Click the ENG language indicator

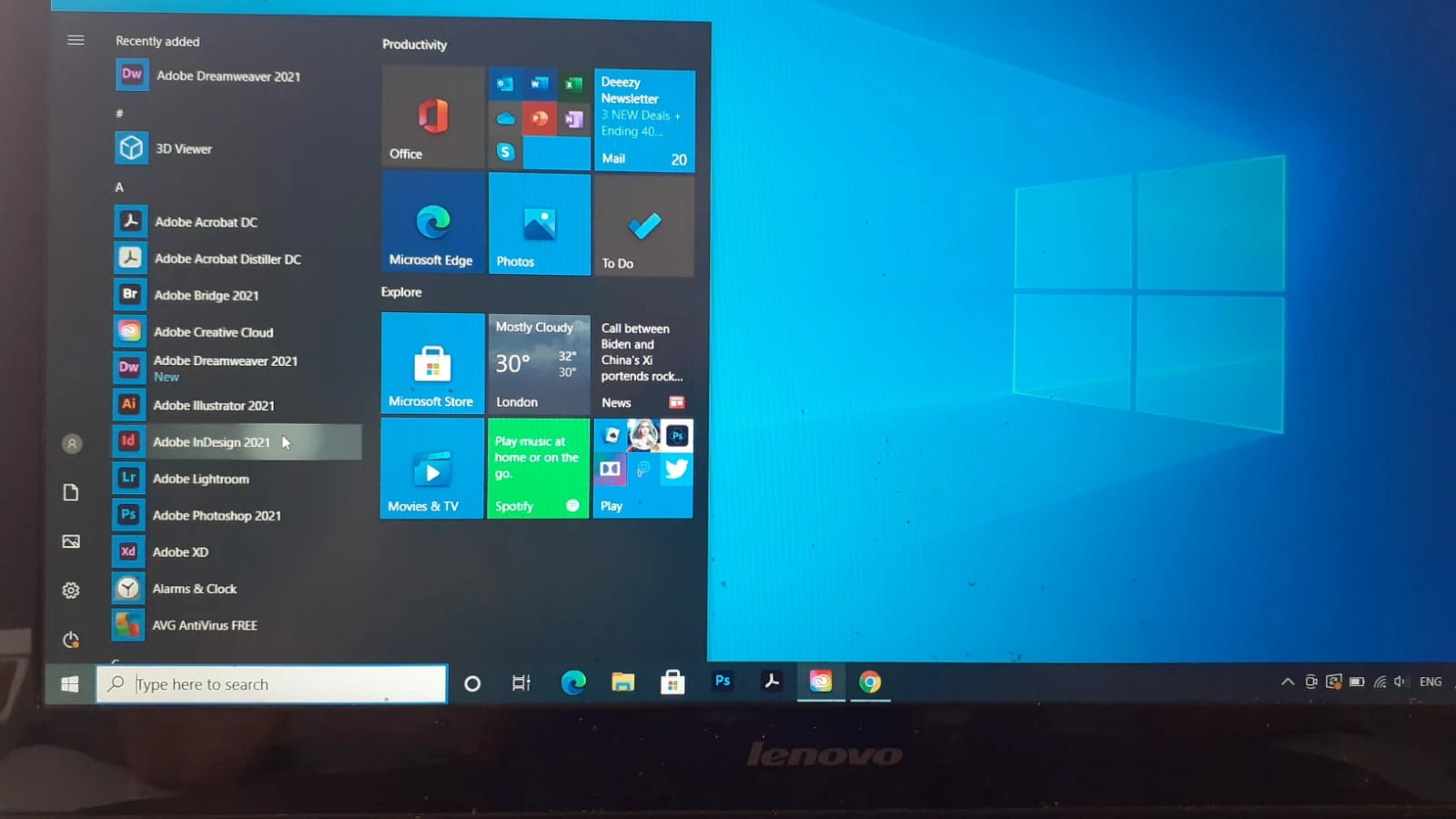point(1431,682)
